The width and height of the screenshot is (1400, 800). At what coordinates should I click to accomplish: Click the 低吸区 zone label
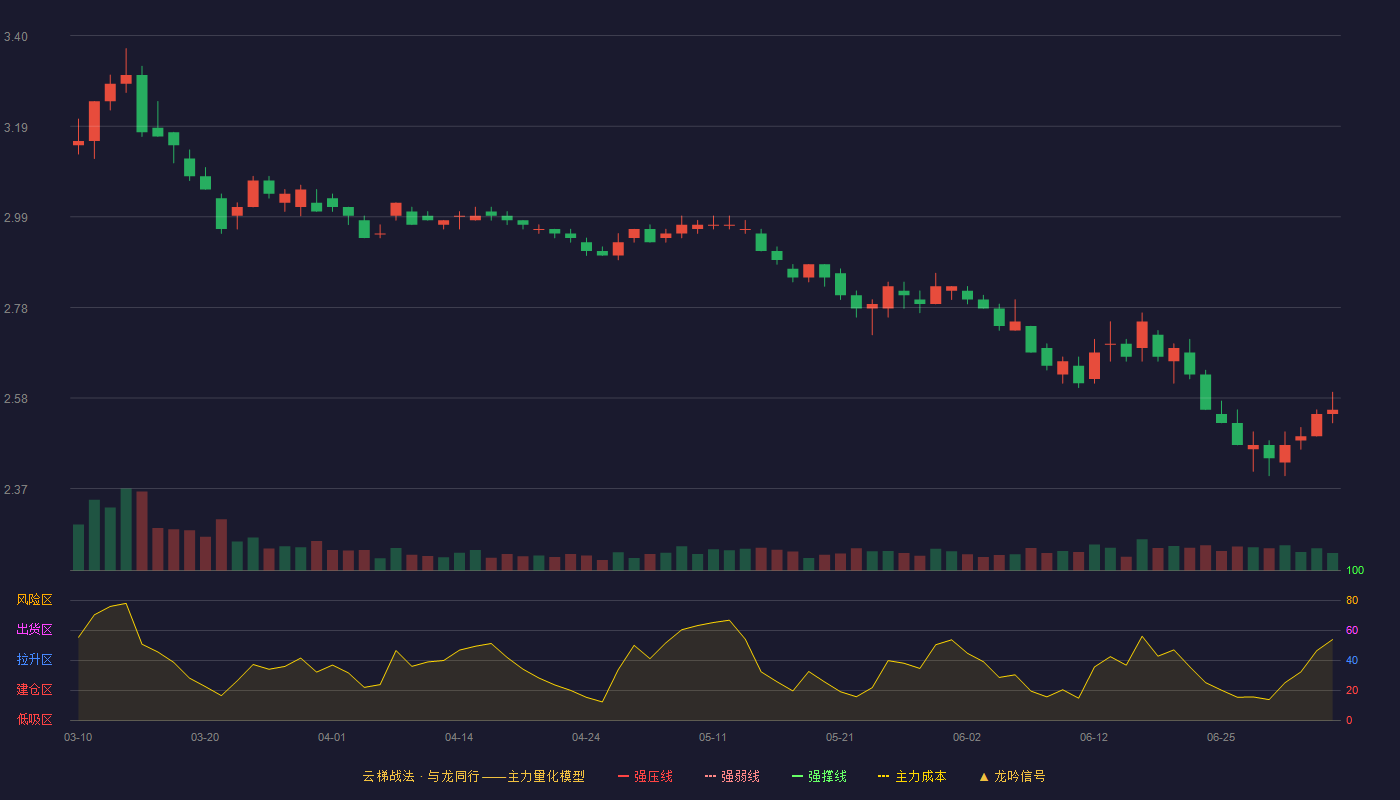coord(35,719)
